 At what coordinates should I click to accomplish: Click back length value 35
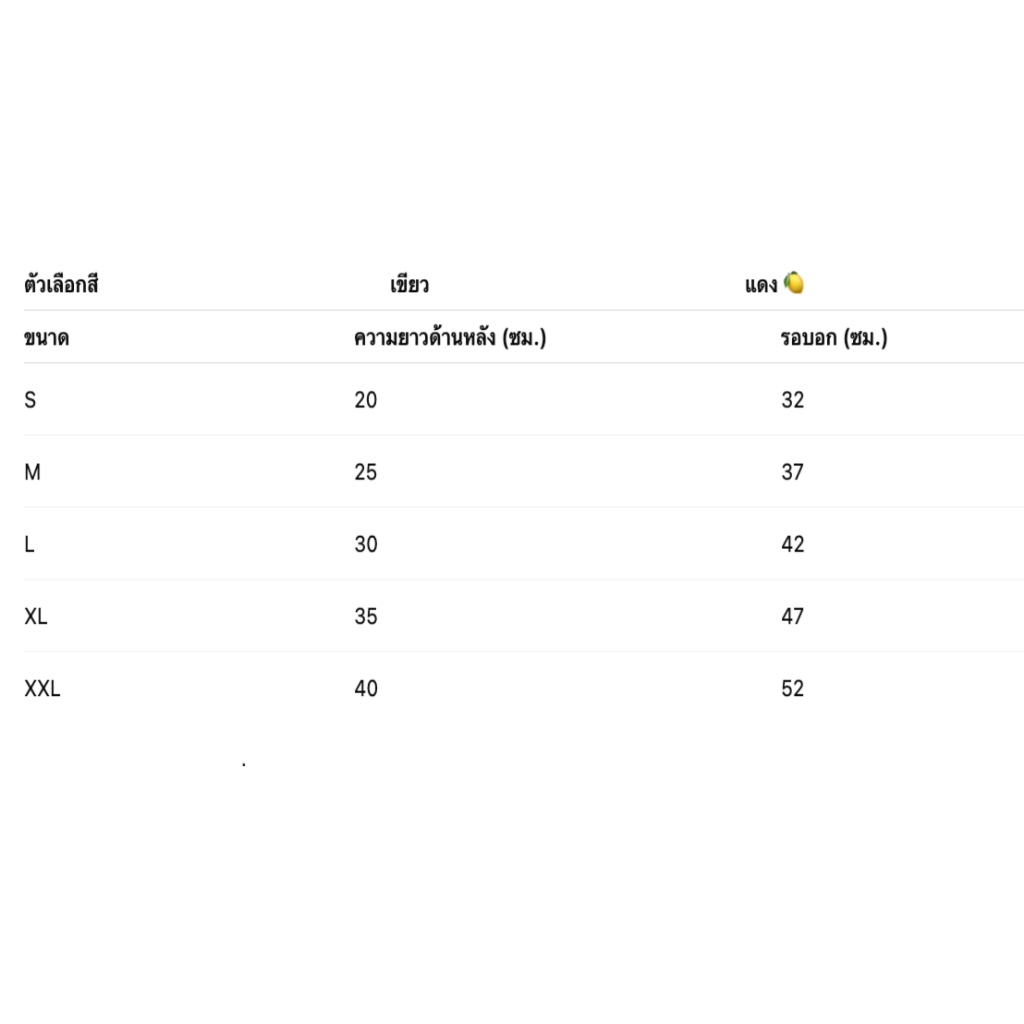366,616
